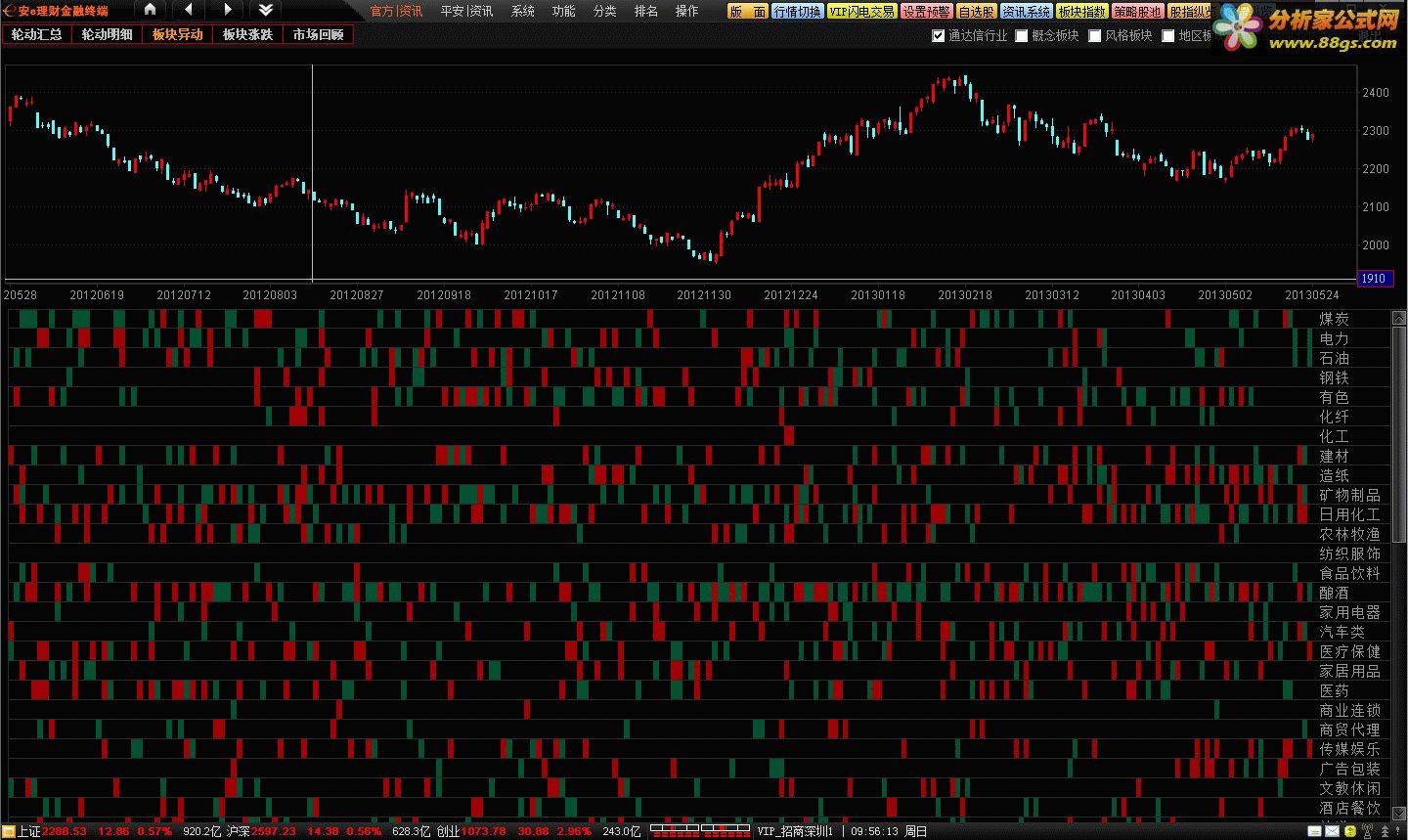Image resolution: width=1408 pixels, height=840 pixels.
Task: Select the 纺织服饰 sector row label
Action: (x=1349, y=553)
